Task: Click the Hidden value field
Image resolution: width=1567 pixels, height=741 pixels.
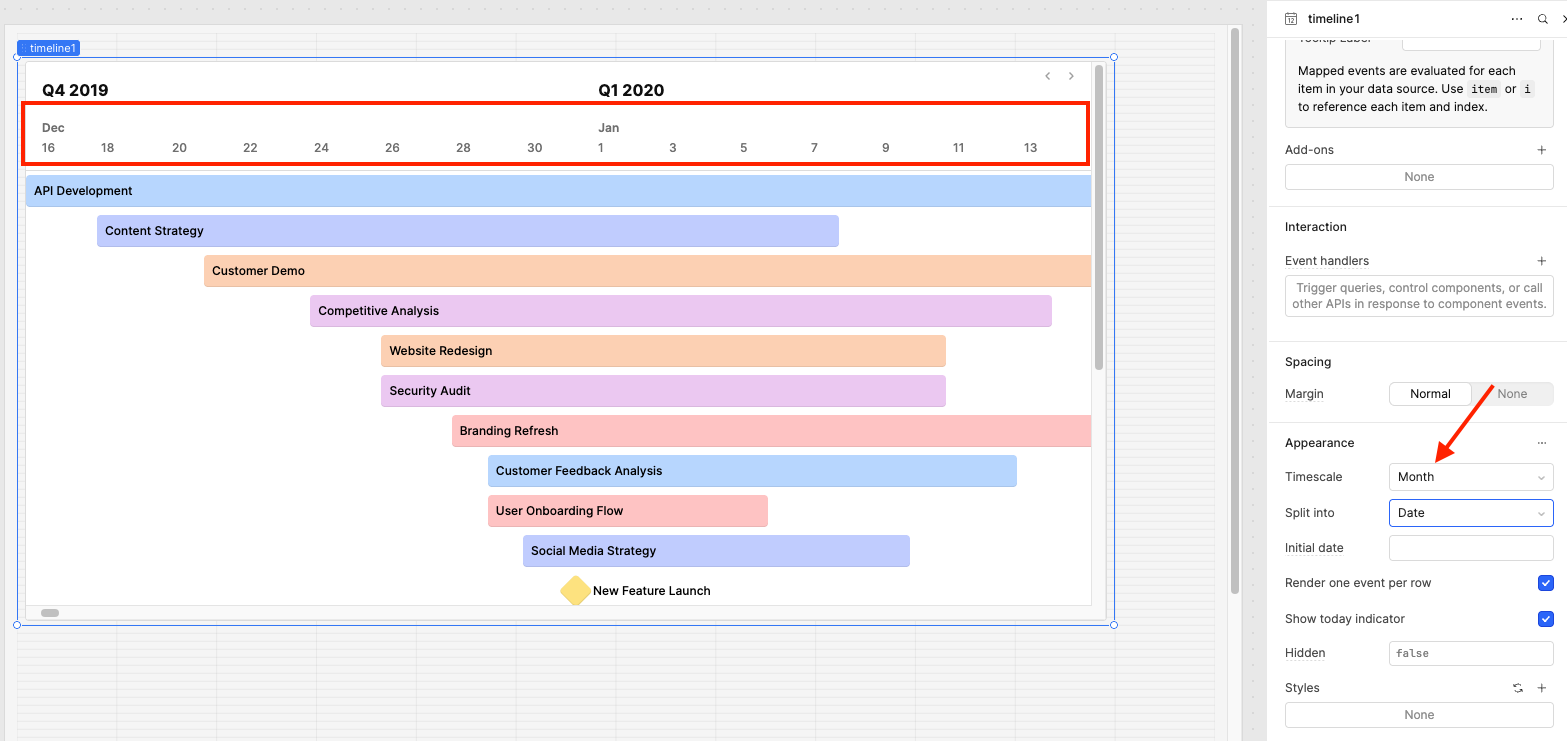Action: (1470, 653)
